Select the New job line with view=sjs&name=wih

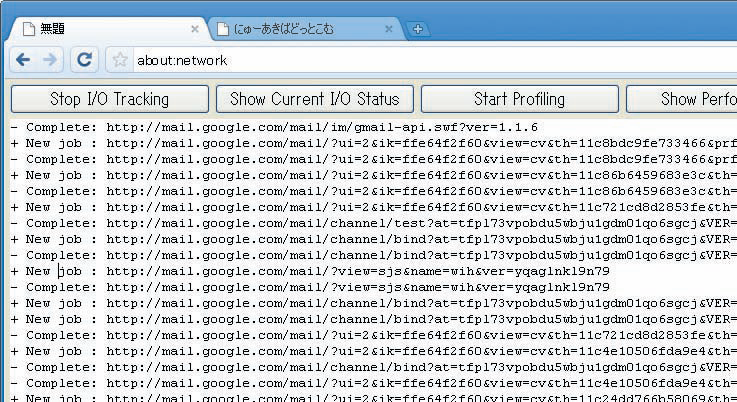[310, 271]
